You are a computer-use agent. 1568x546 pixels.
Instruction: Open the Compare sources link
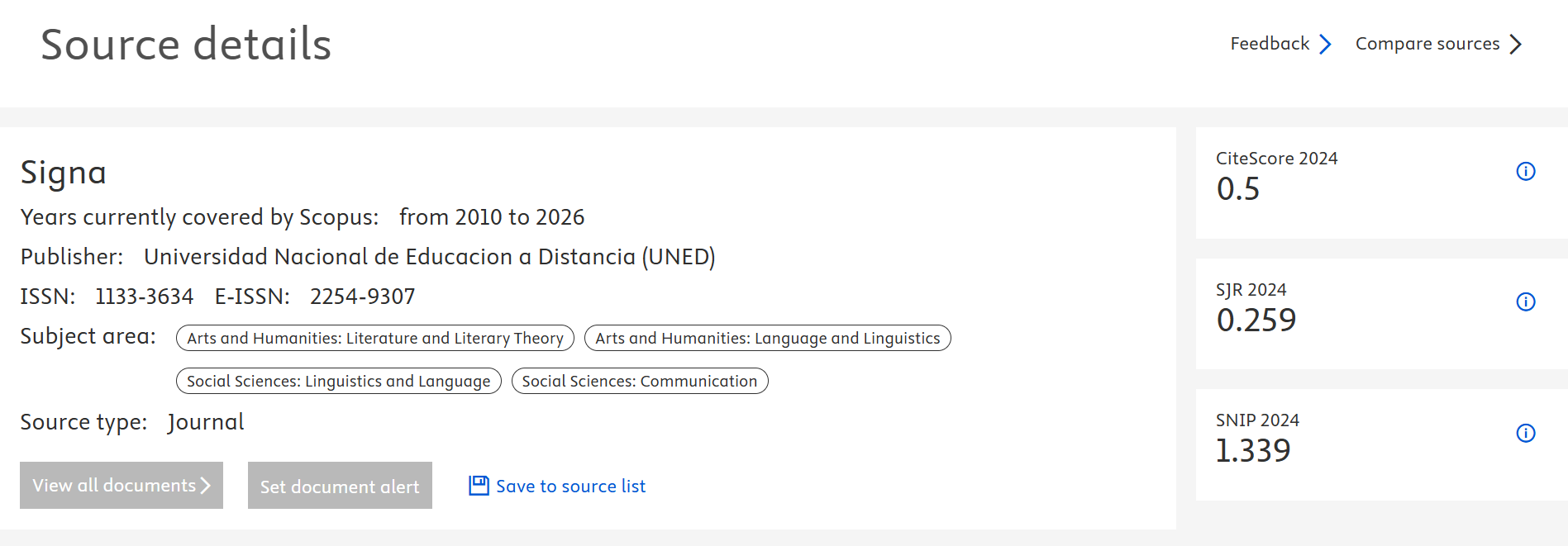point(1427,44)
